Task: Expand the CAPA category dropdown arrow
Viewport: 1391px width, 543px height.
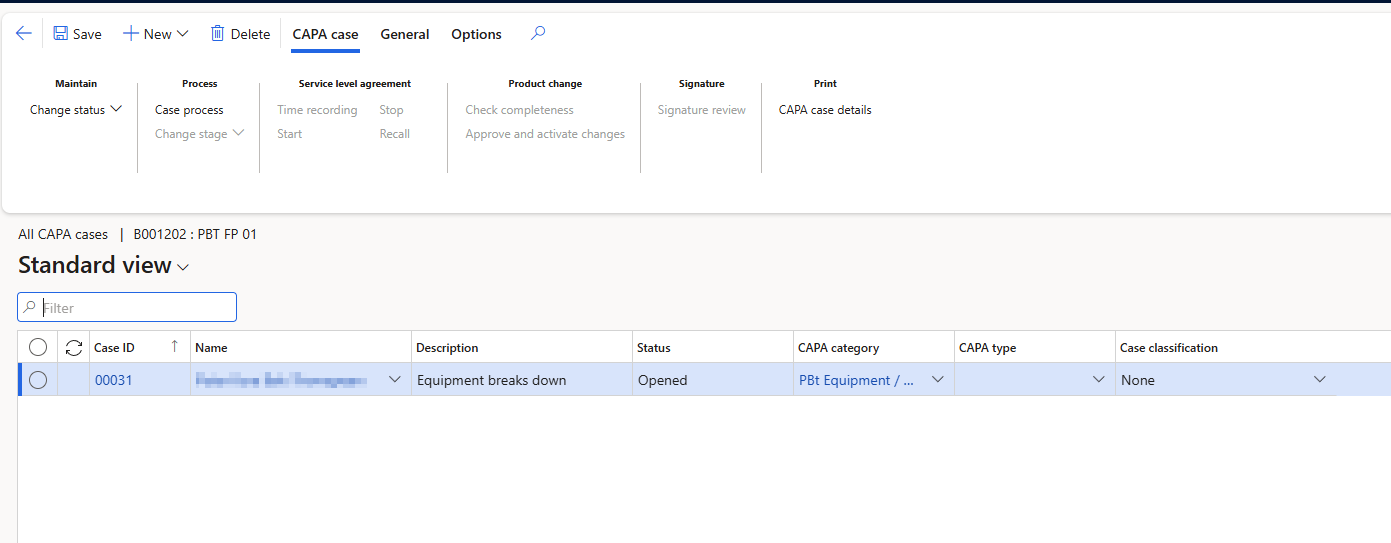Action: point(938,380)
